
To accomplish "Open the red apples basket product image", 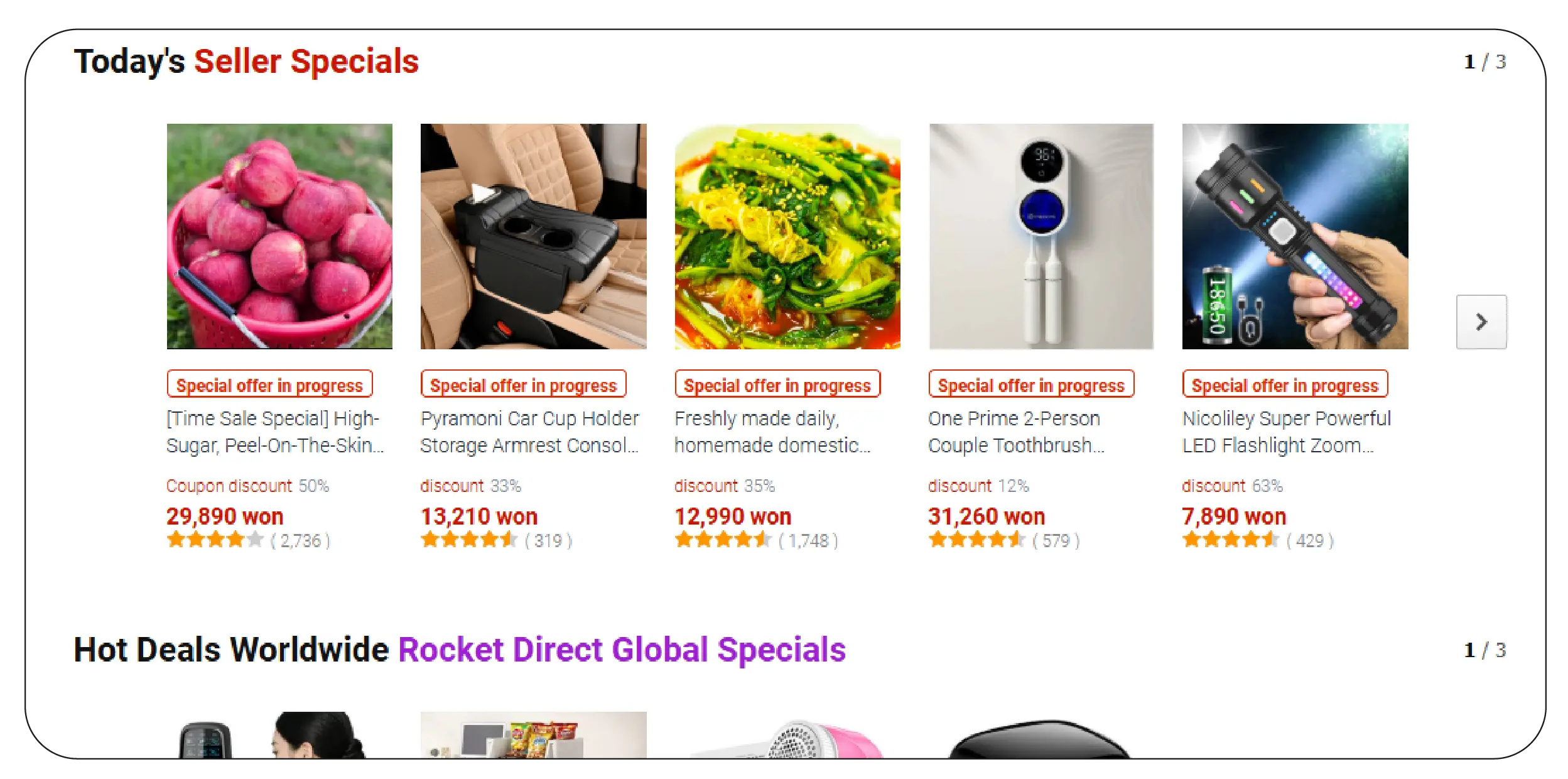I will tap(279, 236).
